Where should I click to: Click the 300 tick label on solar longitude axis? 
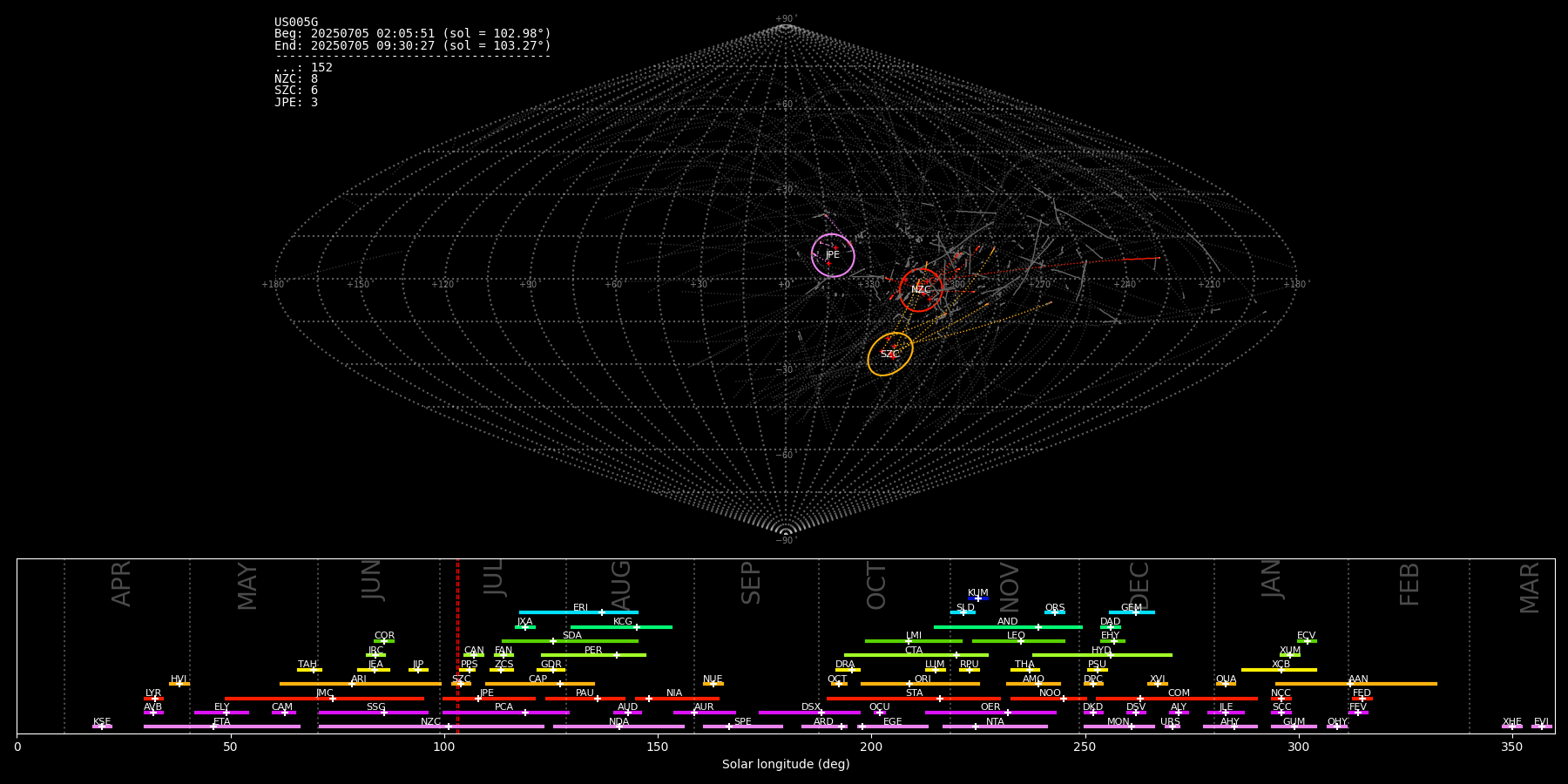click(x=1299, y=747)
